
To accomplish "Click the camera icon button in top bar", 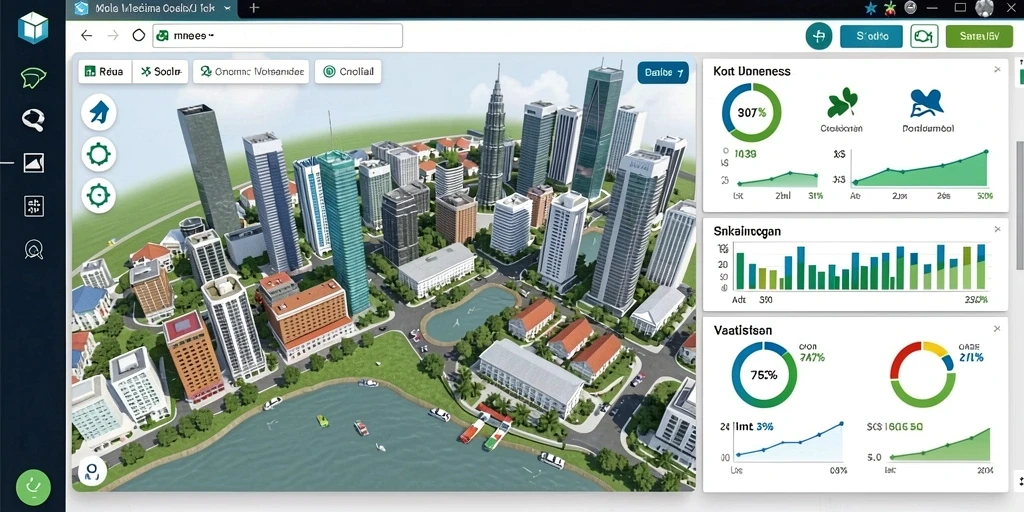I will (924, 37).
